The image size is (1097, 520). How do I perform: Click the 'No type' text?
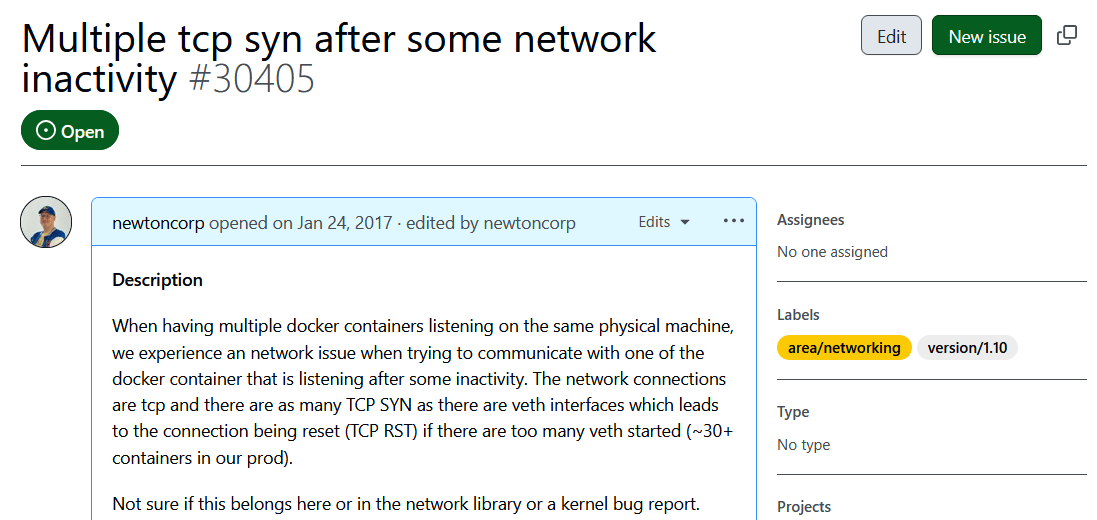pos(803,445)
